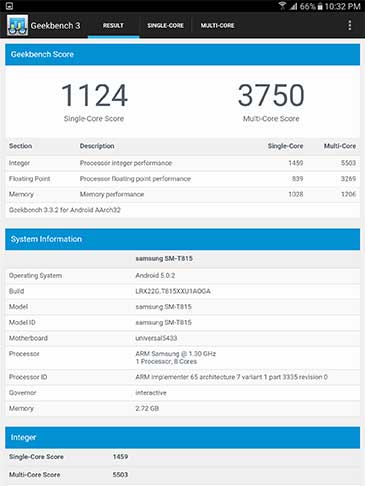Switch to the RESULT tab
The width and height of the screenshot is (365, 486).
pyautogui.click(x=113, y=25)
